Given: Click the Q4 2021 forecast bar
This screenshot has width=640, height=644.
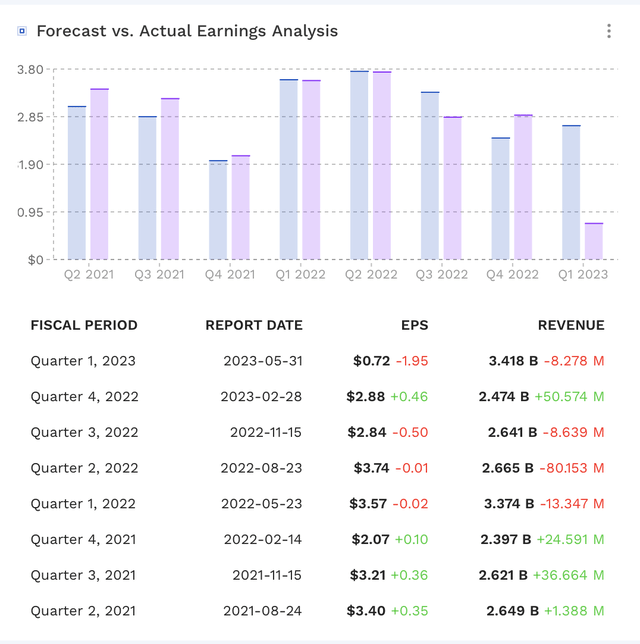Looking at the screenshot, I should point(218,209).
